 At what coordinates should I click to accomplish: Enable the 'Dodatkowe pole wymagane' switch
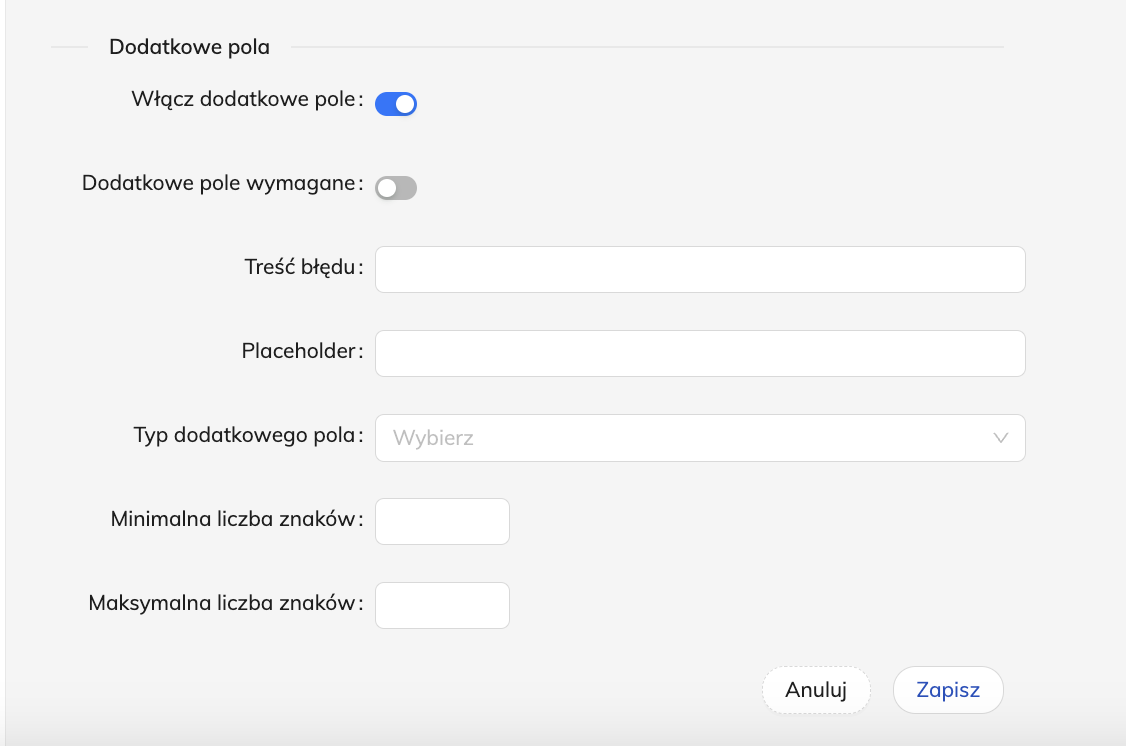[395, 188]
